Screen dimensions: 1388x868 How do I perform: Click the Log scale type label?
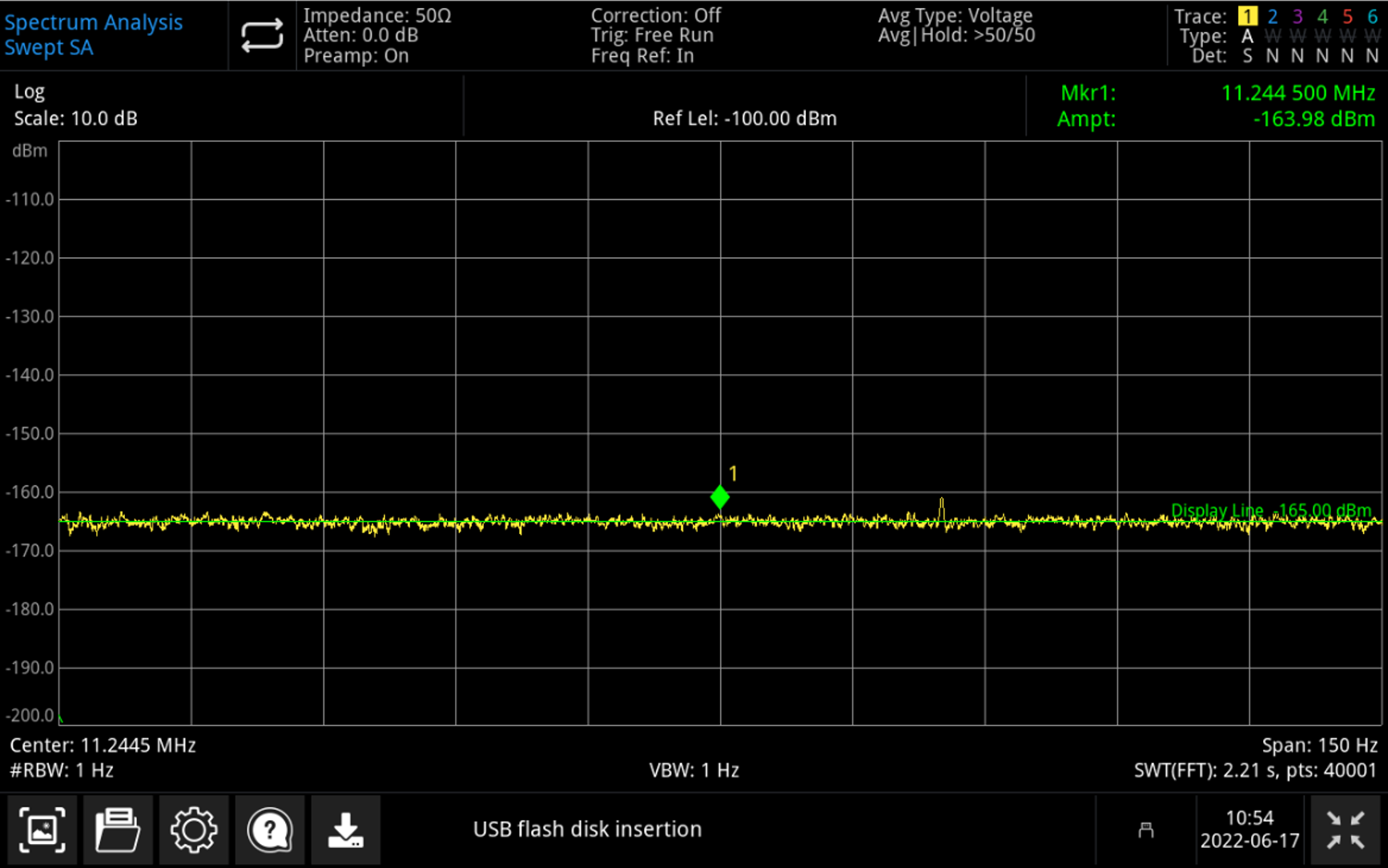30,92
